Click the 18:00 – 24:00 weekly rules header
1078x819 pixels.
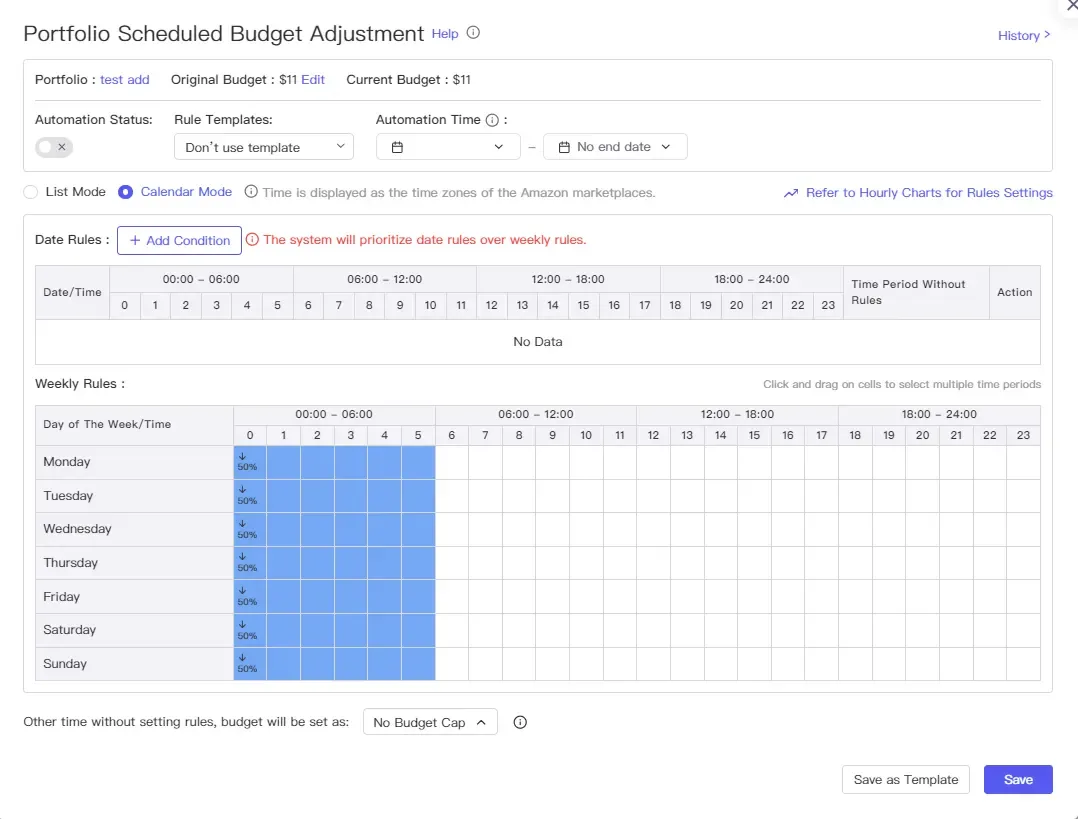pos(939,415)
